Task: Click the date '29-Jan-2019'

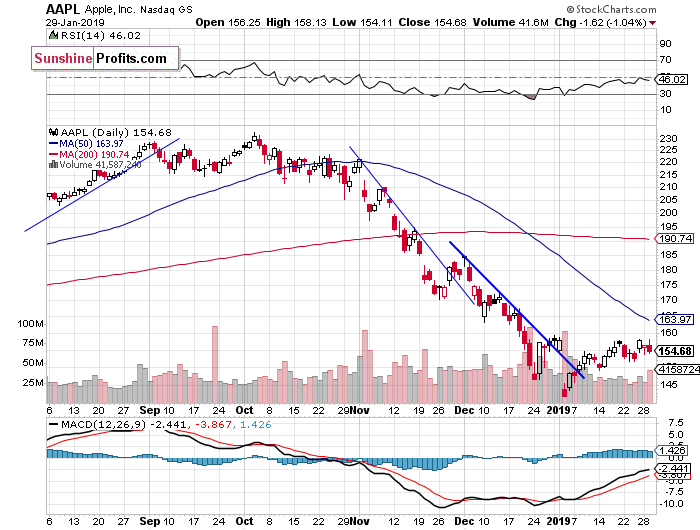Action: pos(75,22)
